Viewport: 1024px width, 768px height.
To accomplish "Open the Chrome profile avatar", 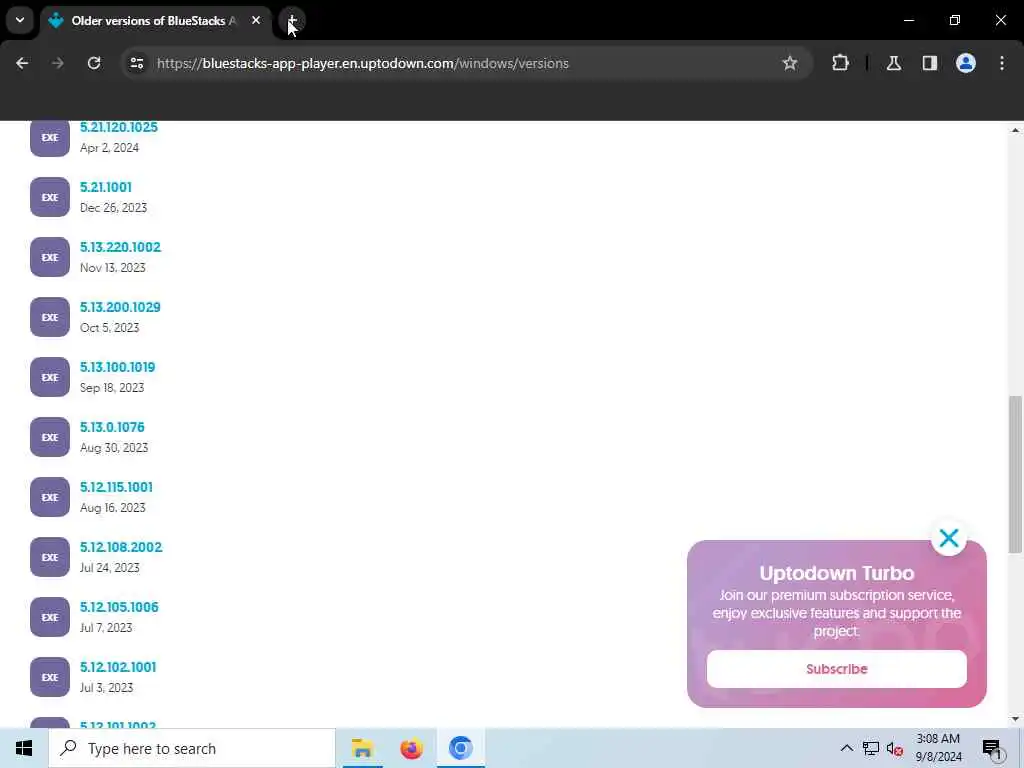I will [966, 63].
